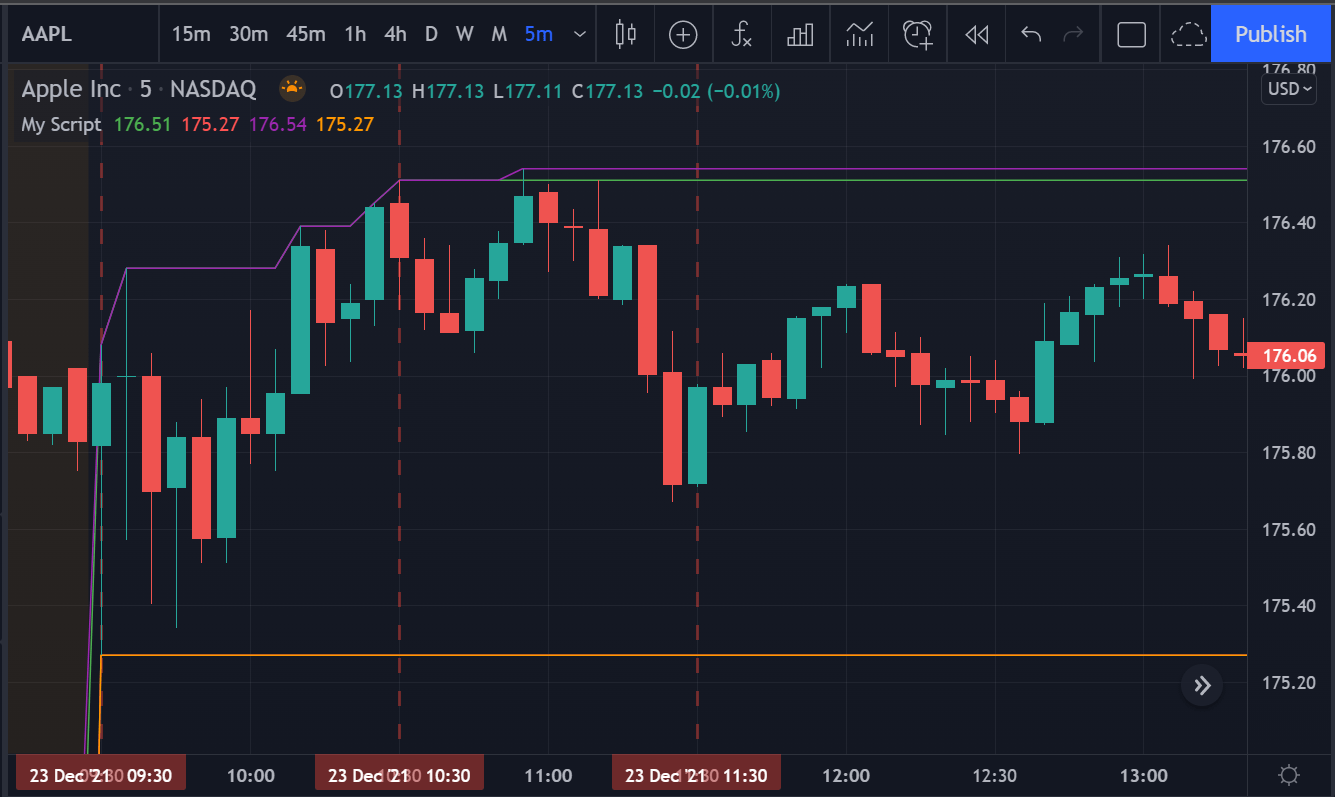Select the Weekly interval
This screenshot has width=1335, height=797.
464,33
